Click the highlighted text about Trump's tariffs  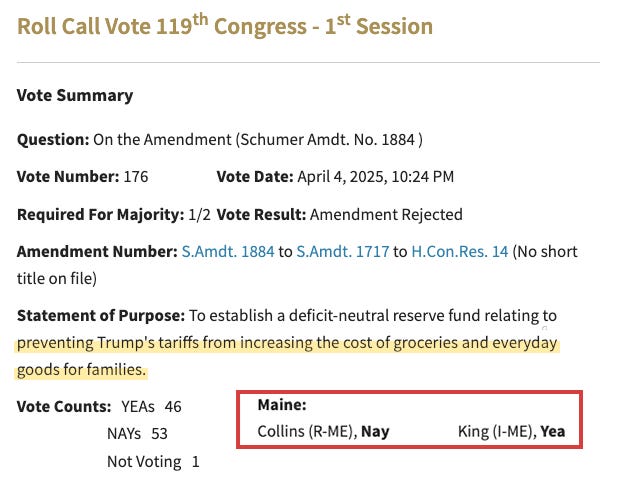287,343
